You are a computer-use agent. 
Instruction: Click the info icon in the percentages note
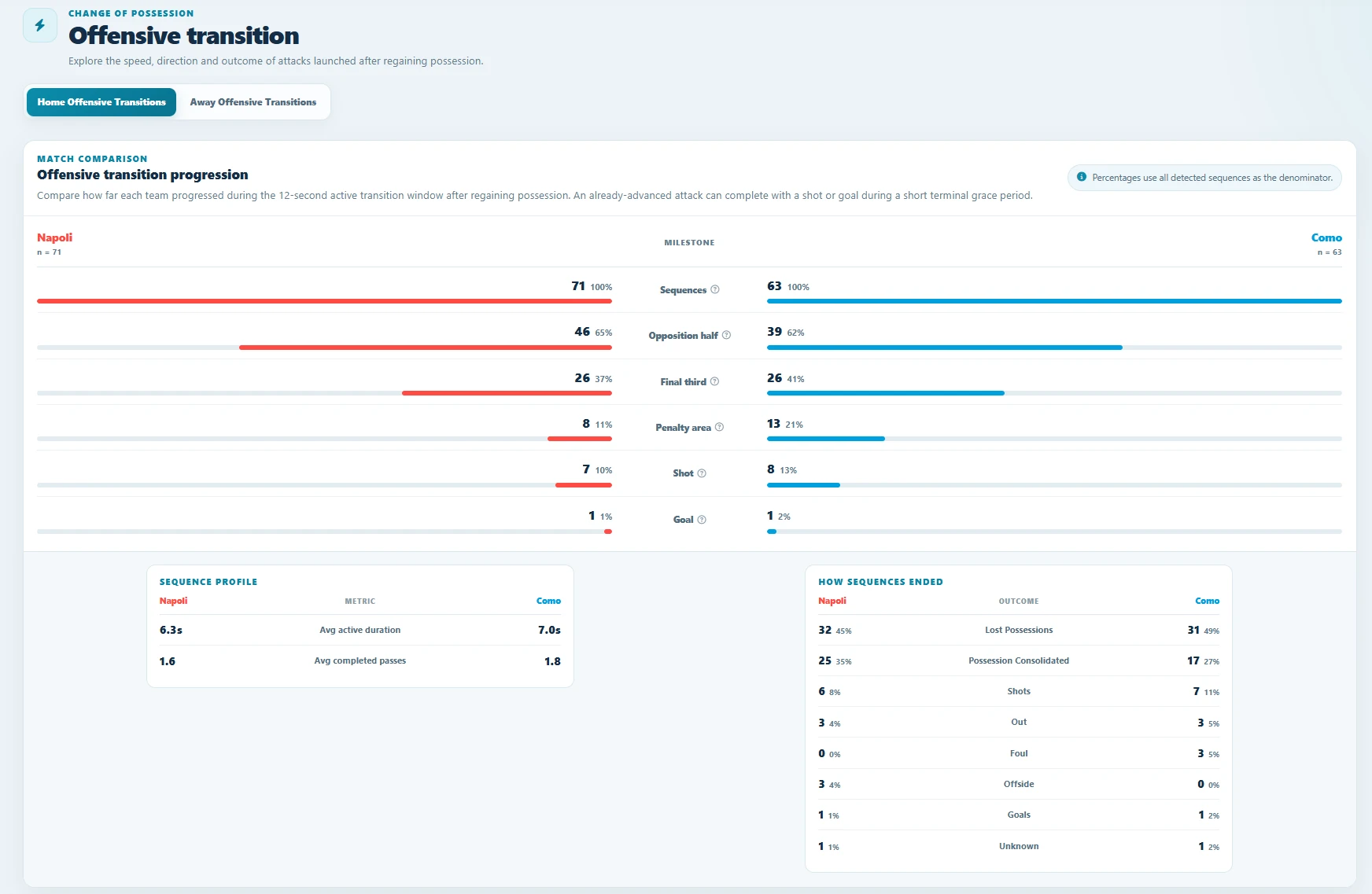pyautogui.click(x=1082, y=178)
